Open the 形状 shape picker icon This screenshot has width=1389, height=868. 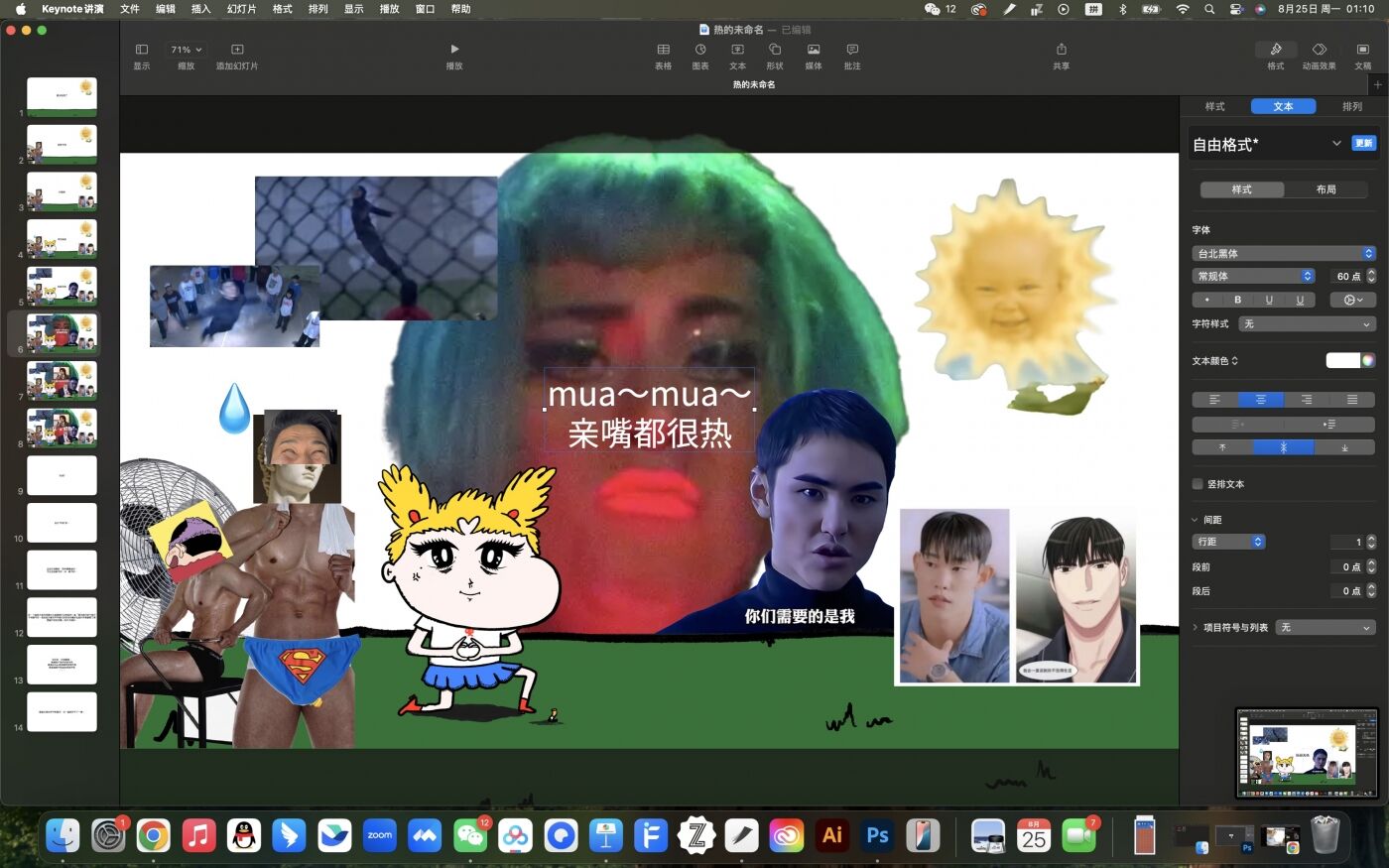click(775, 50)
